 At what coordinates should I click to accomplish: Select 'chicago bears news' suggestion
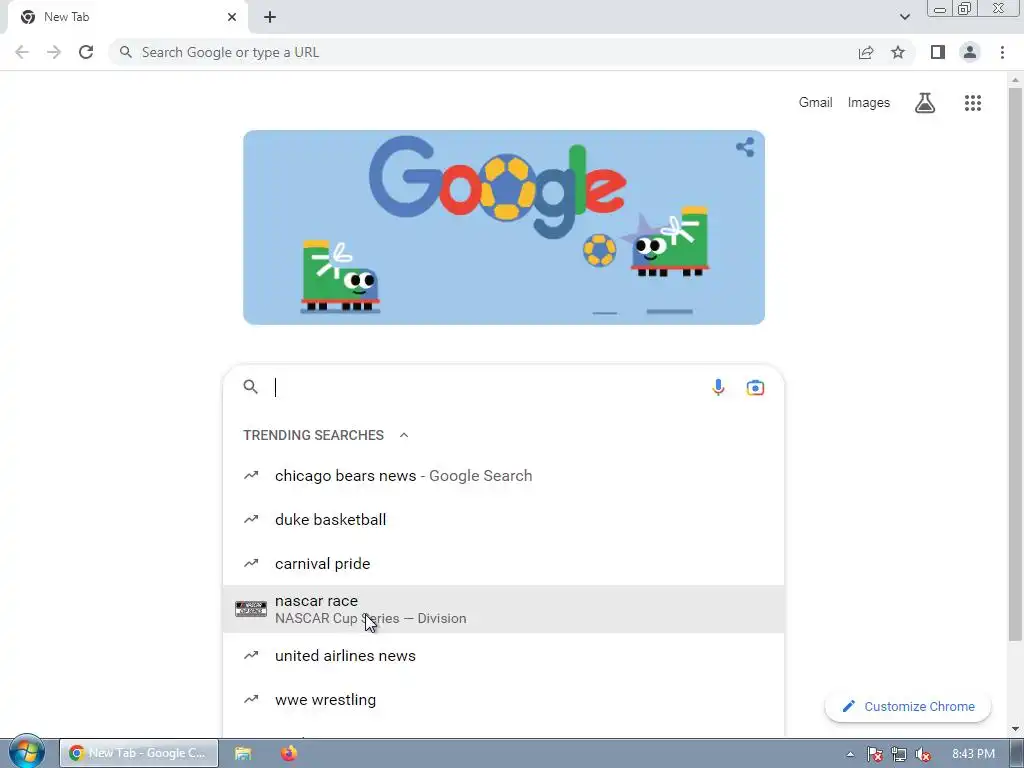(503, 476)
